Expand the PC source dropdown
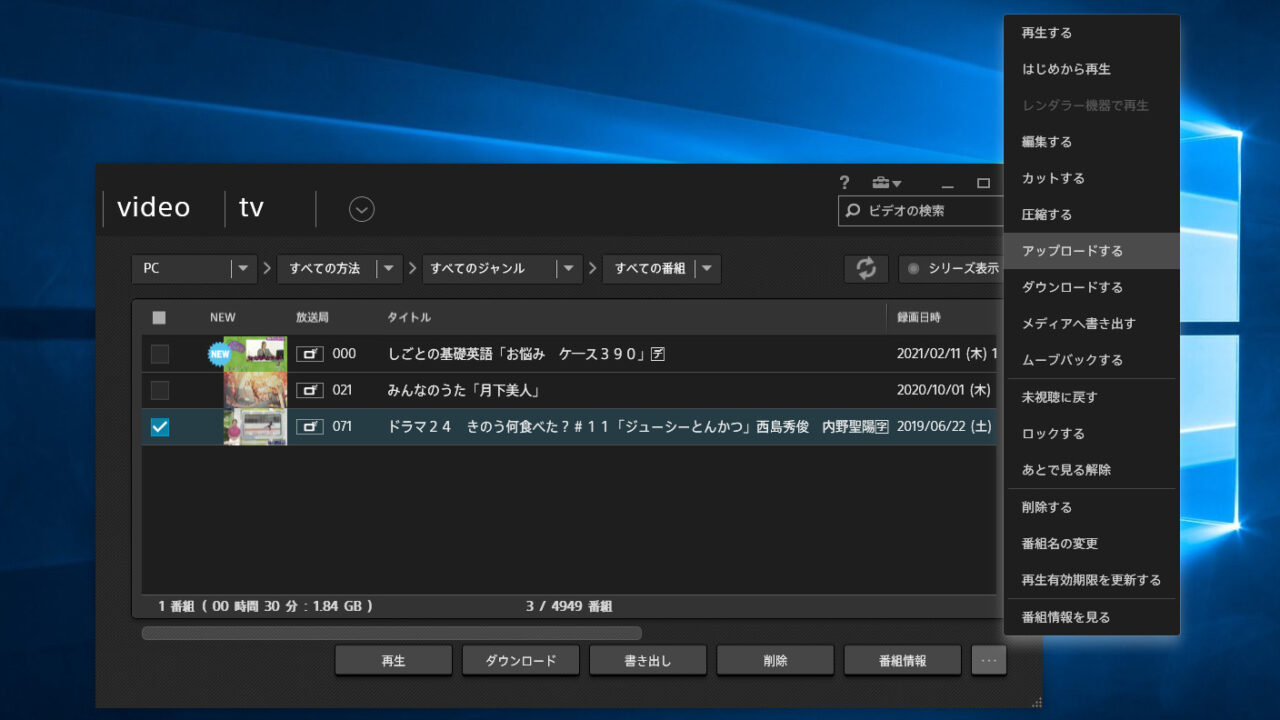 coord(244,269)
